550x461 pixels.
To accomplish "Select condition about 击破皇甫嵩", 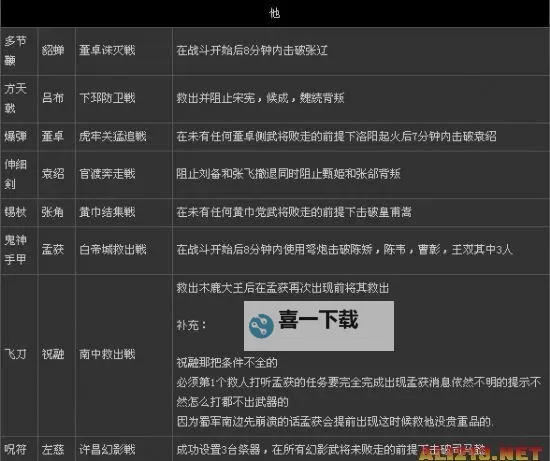I will [x=294, y=212].
